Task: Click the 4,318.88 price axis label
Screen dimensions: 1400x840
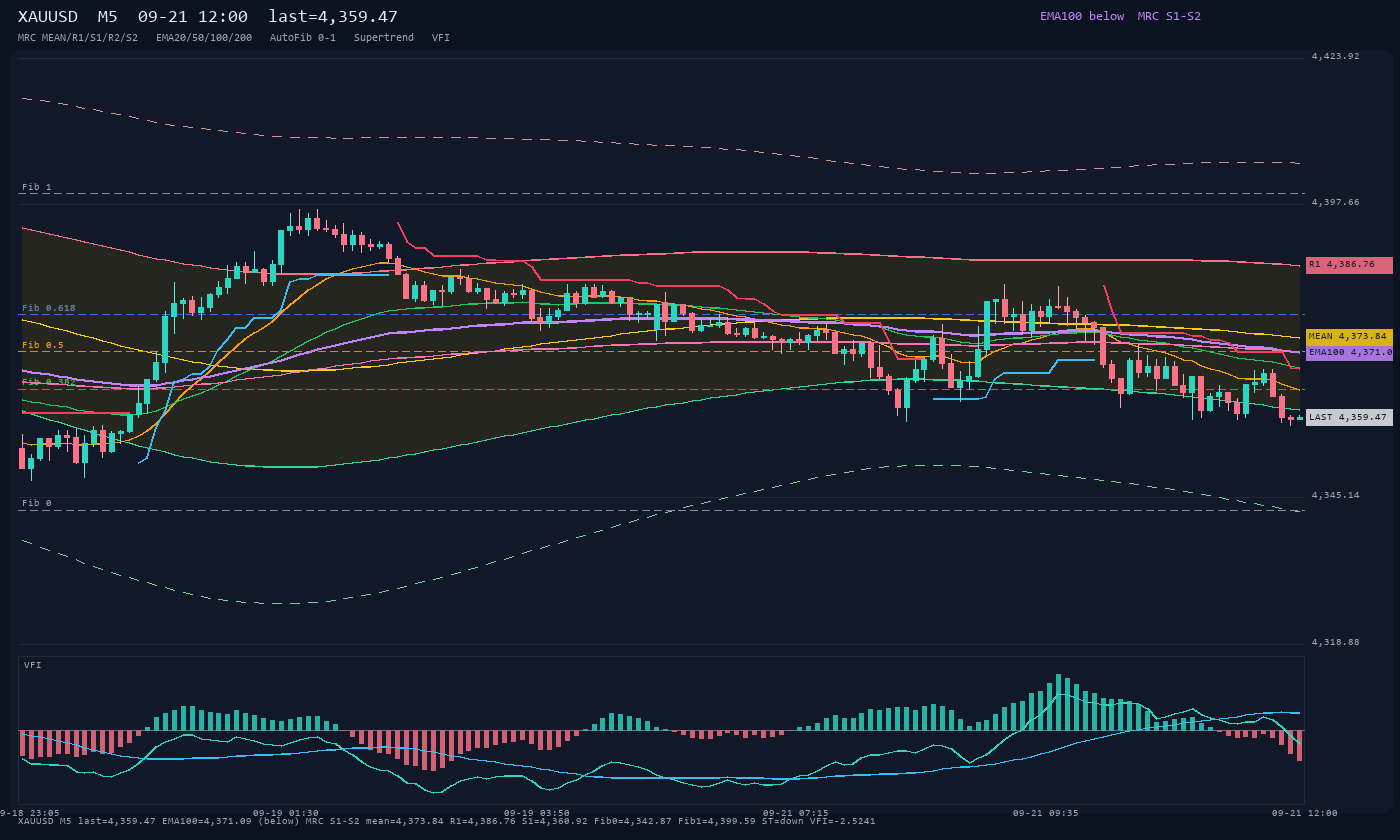Action: (1335, 643)
